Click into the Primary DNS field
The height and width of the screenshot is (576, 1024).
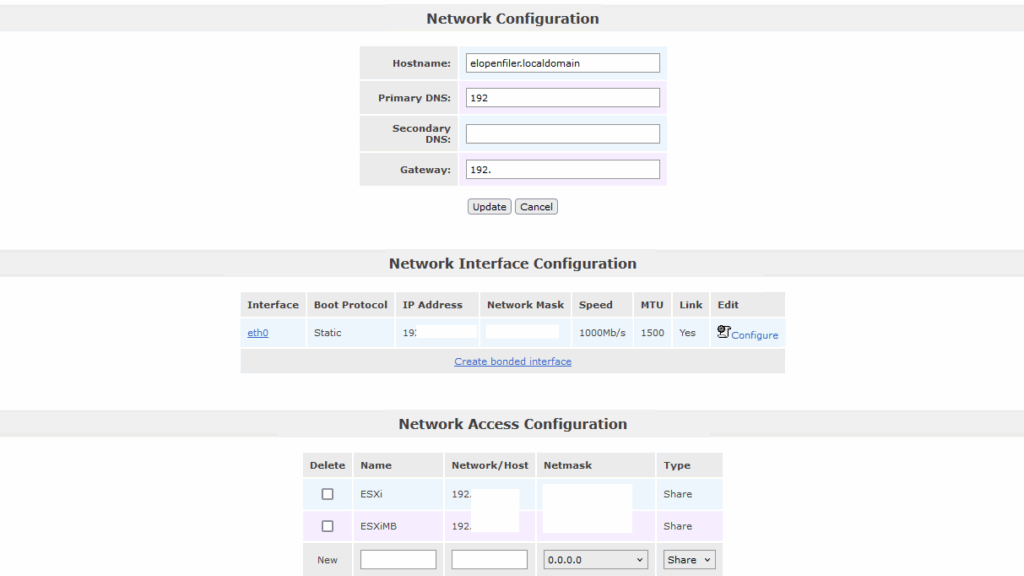click(x=563, y=98)
